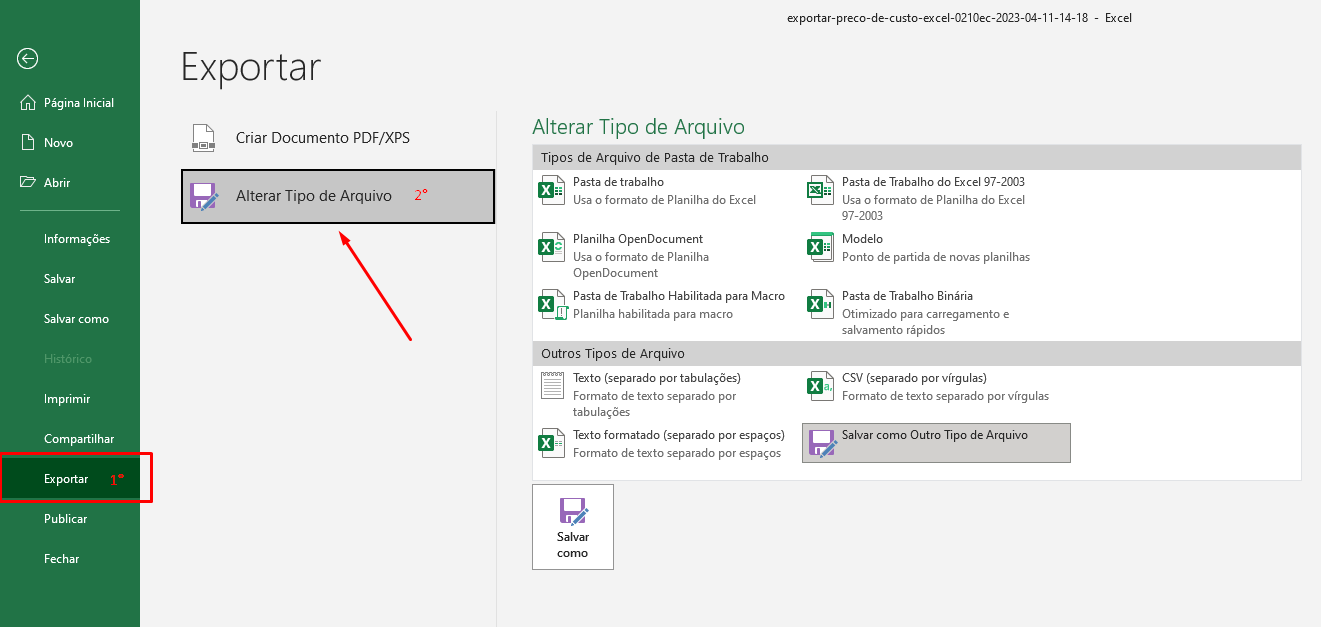
Task: Choose Fechar in the sidebar
Action: coord(61,559)
